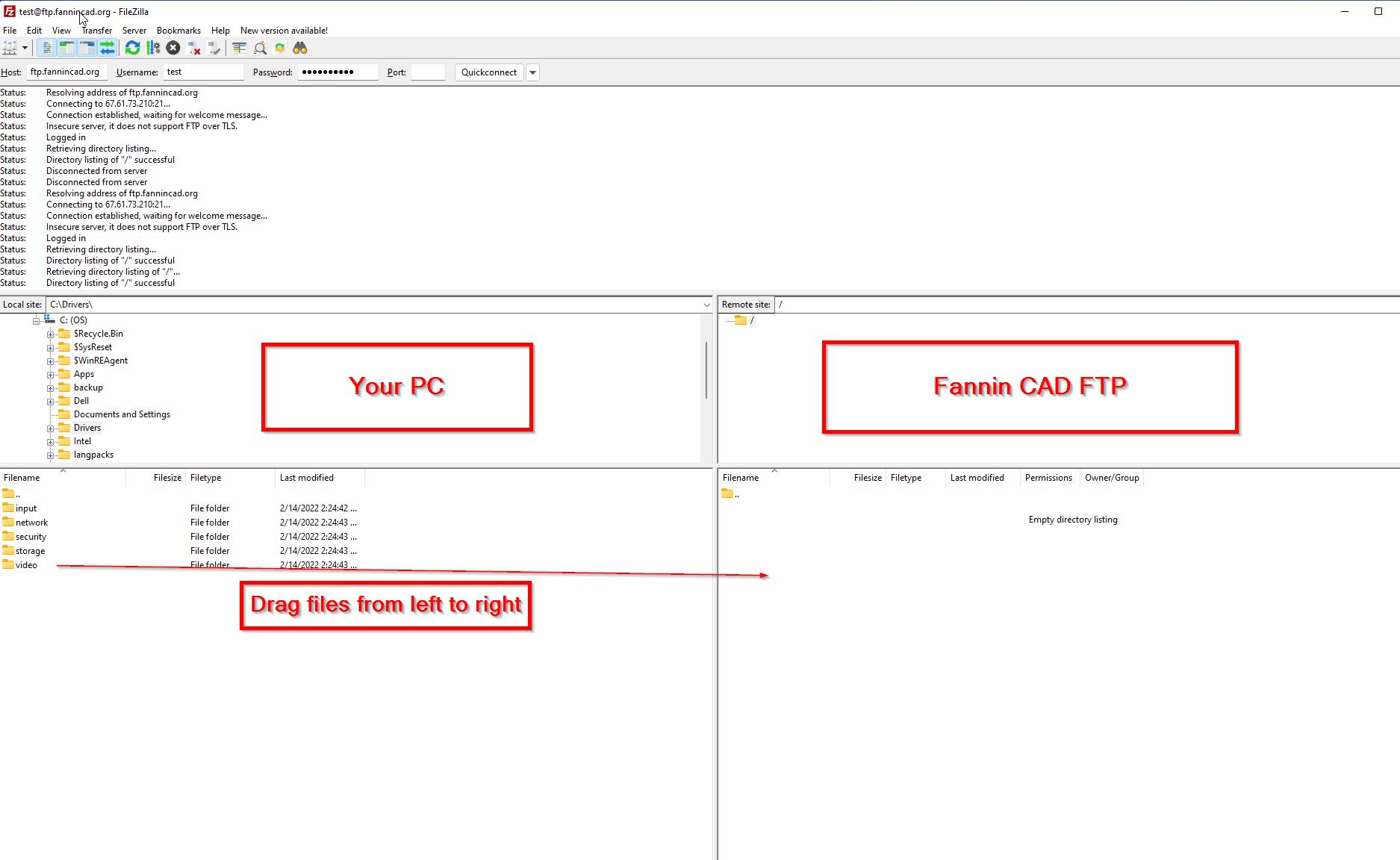Open the Site Manager icon
The image size is (1400, 860).
click(10, 48)
